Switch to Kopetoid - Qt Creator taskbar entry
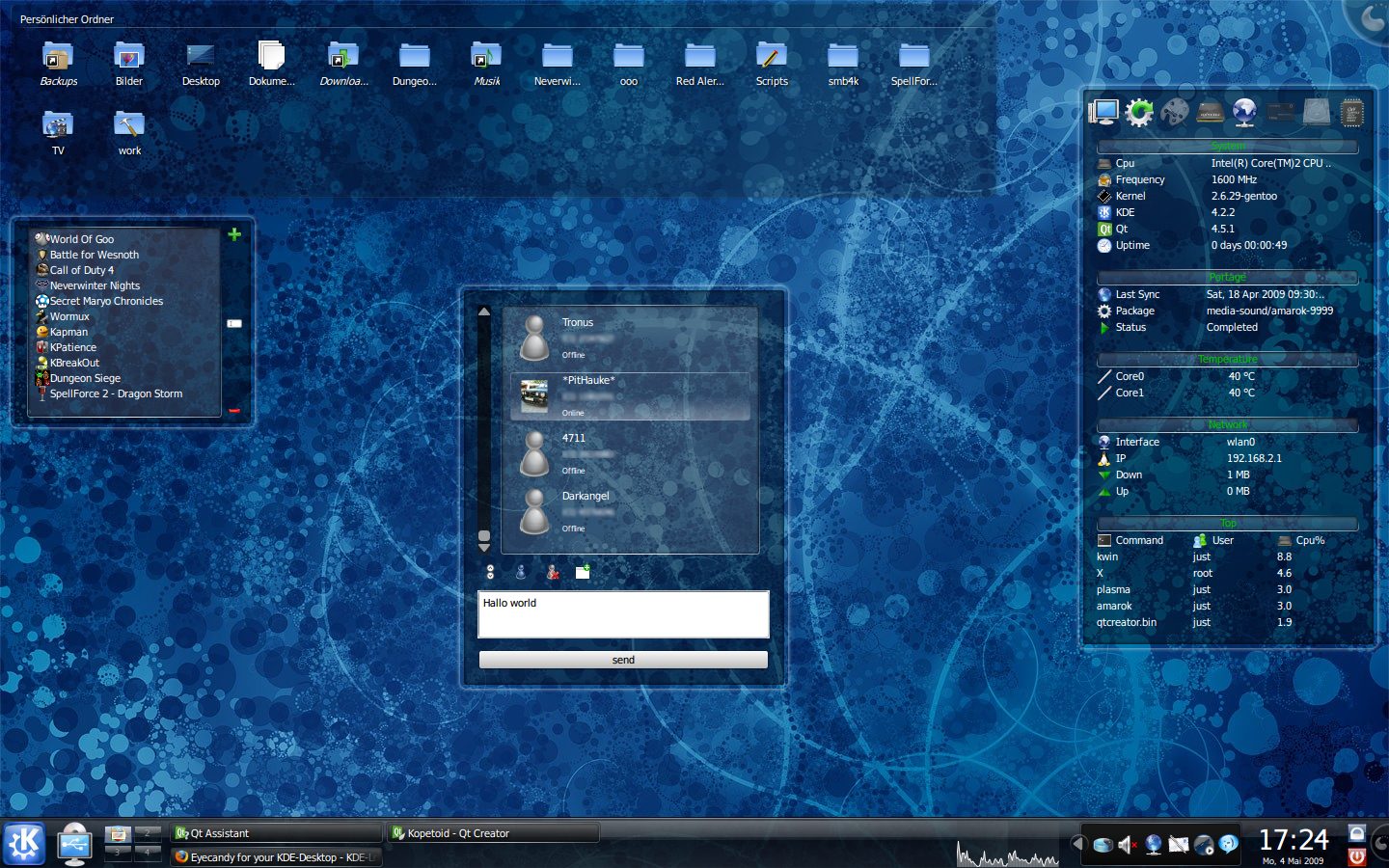Screen dimensions: 1389x868 click(x=494, y=833)
